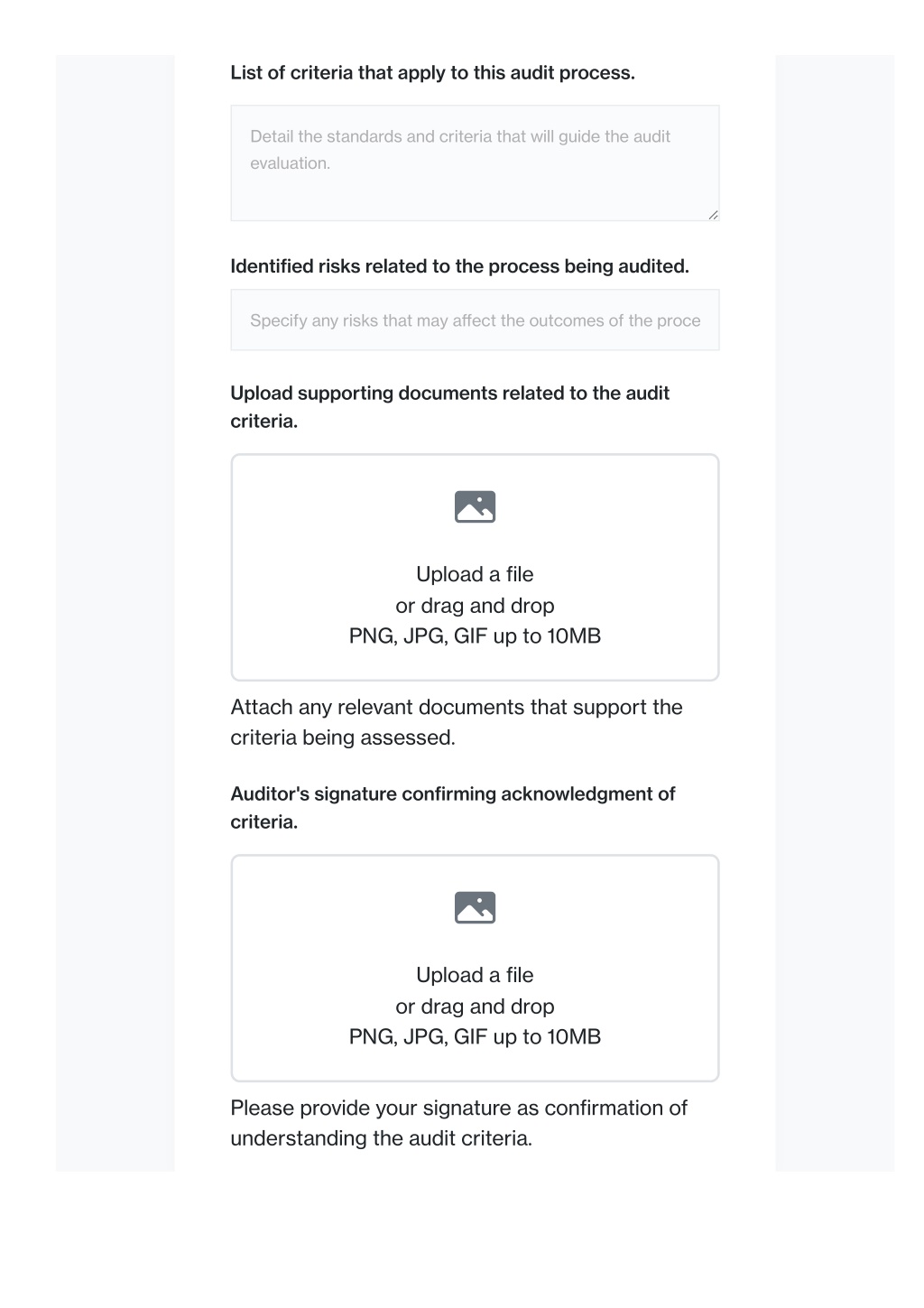This screenshot has height=1308, width=924.
Task: Click 'List of criteria that apply' label
Action: pos(432,73)
